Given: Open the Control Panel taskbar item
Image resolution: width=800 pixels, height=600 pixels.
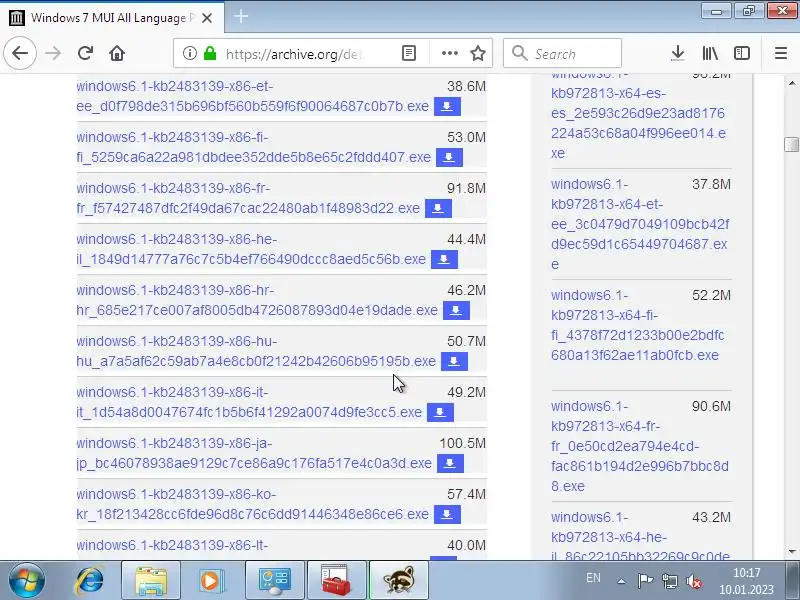Looking at the screenshot, I should [274, 581].
